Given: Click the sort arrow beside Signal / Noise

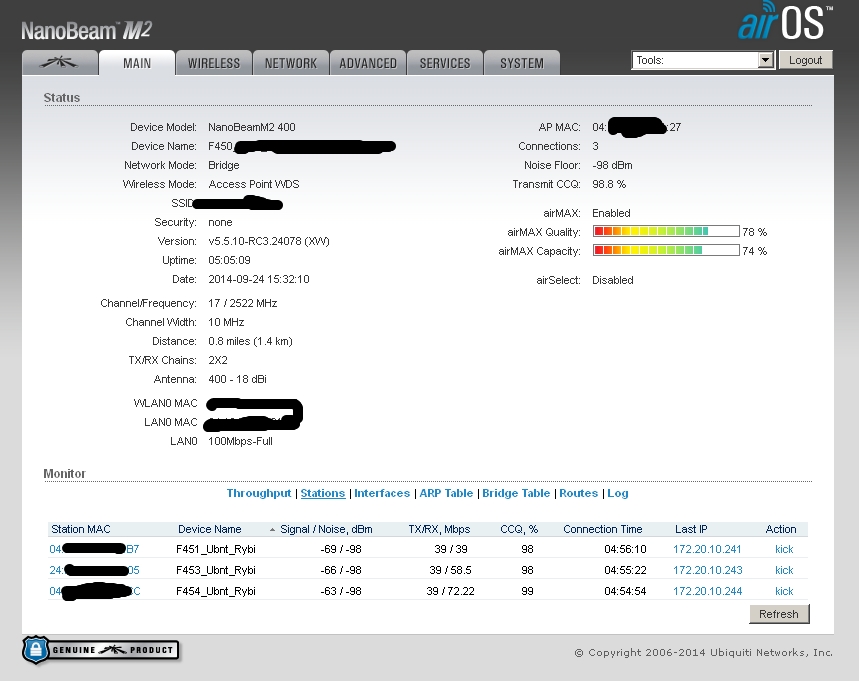Looking at the screenshot, I should [x=272, y=530].
